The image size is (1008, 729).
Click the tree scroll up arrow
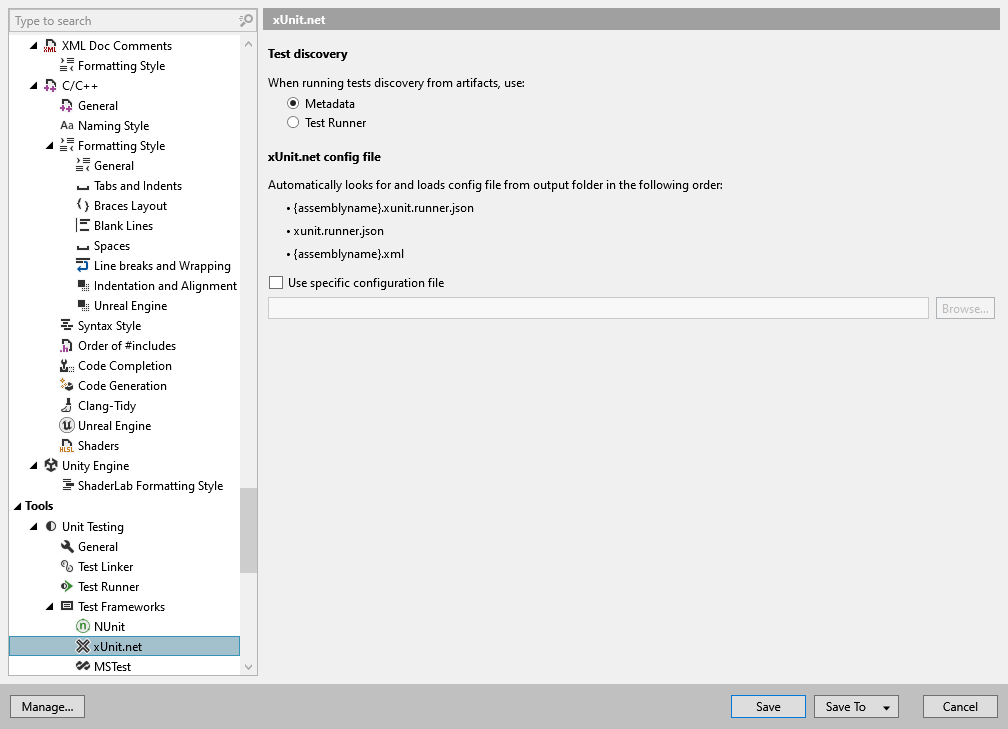click(248, 44)
